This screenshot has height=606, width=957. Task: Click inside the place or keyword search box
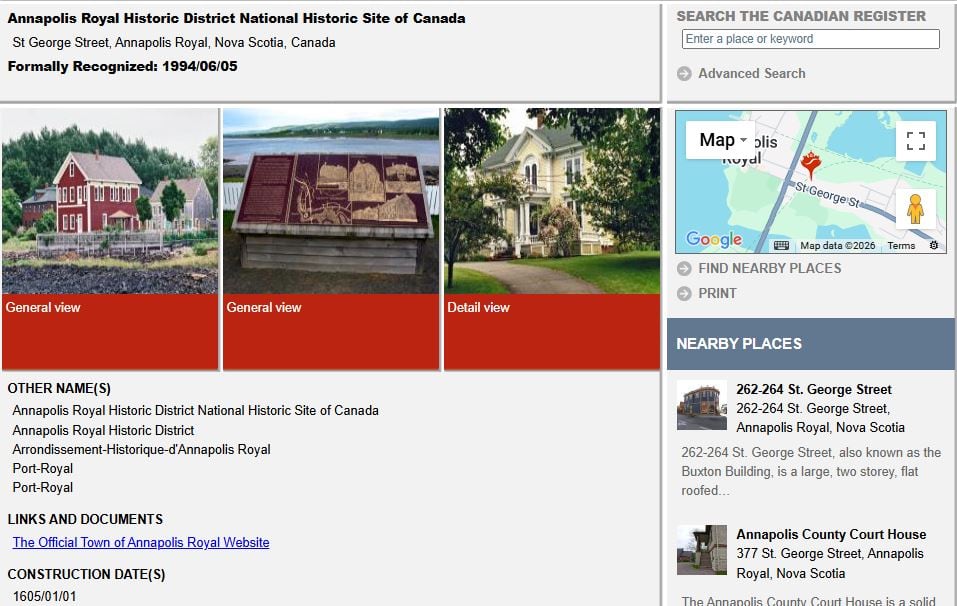tap(810, 39)
